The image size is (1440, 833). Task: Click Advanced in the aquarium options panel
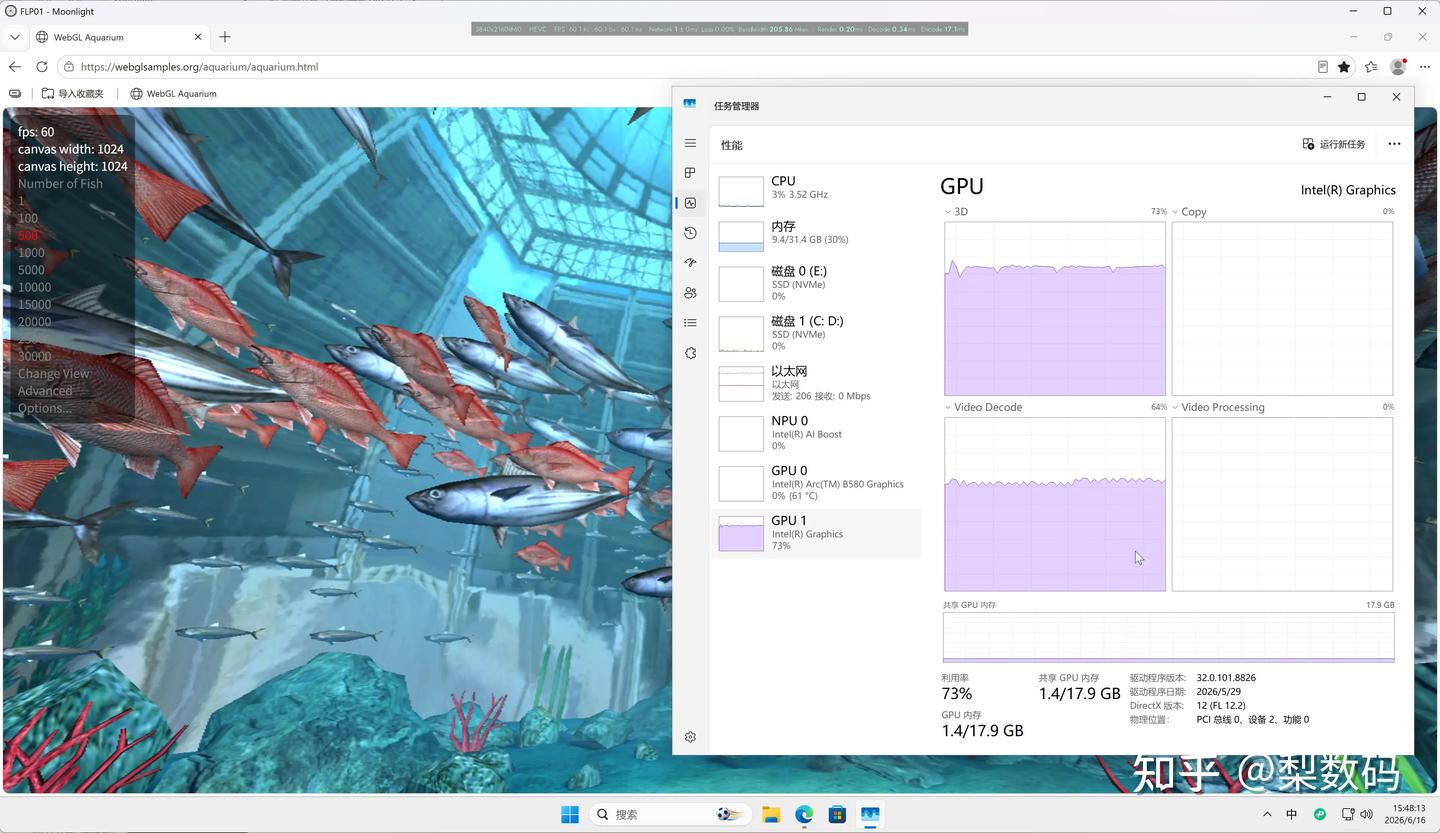click(45, 391)
